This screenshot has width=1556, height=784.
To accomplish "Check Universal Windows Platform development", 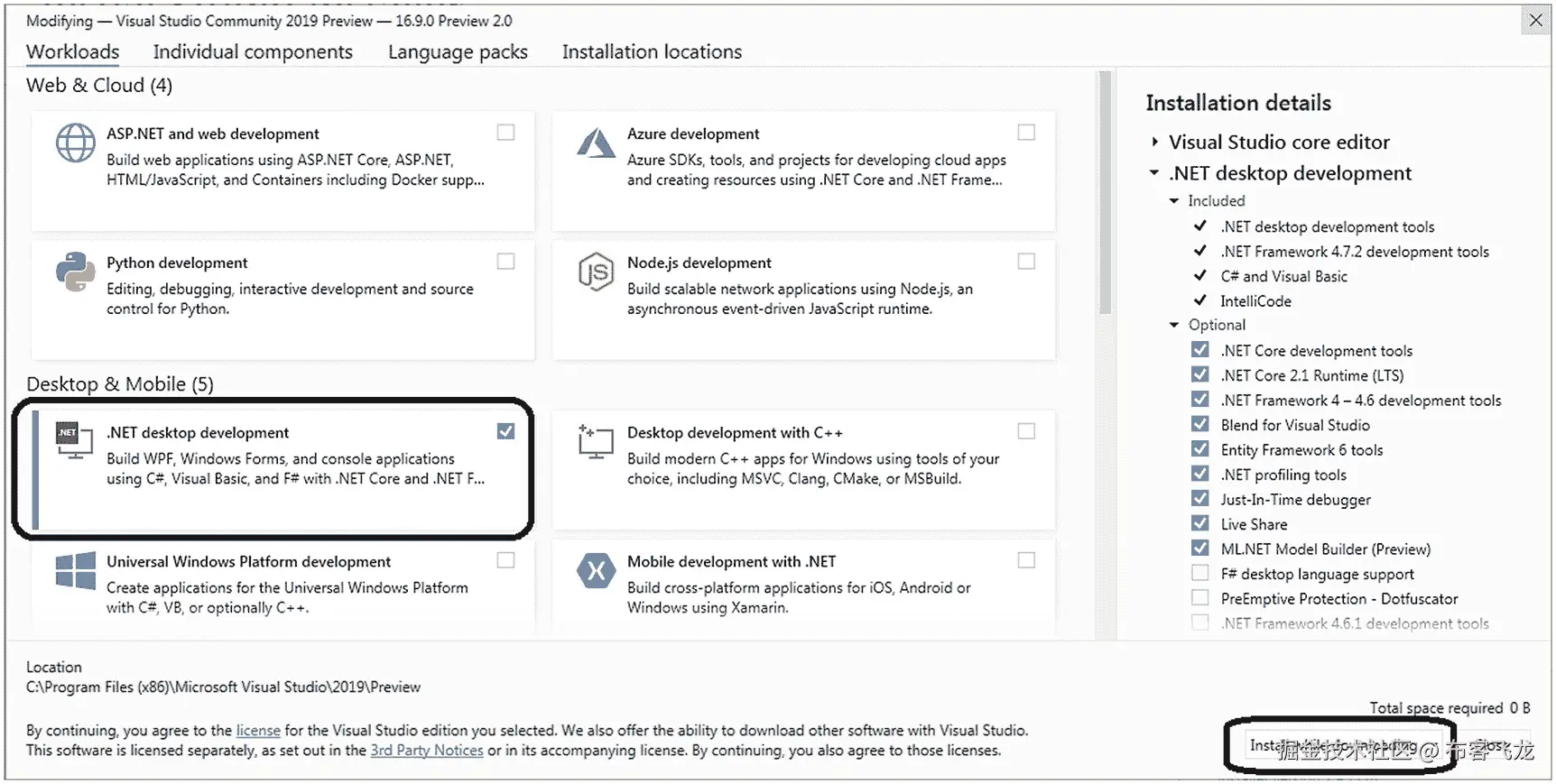I will point(506,560).
